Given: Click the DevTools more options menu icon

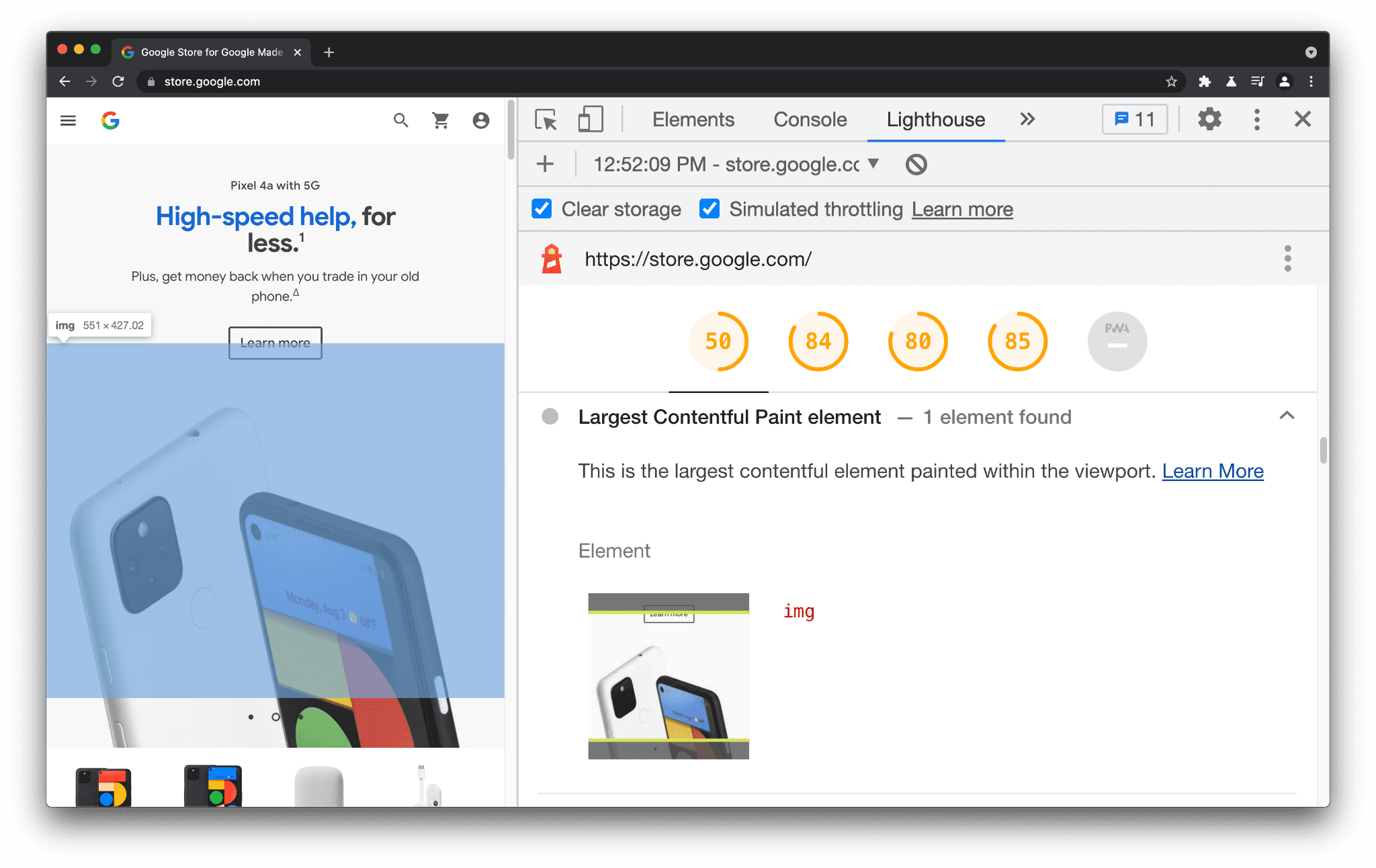Looking at the screenshot, I should click(x=1257, y=119).
